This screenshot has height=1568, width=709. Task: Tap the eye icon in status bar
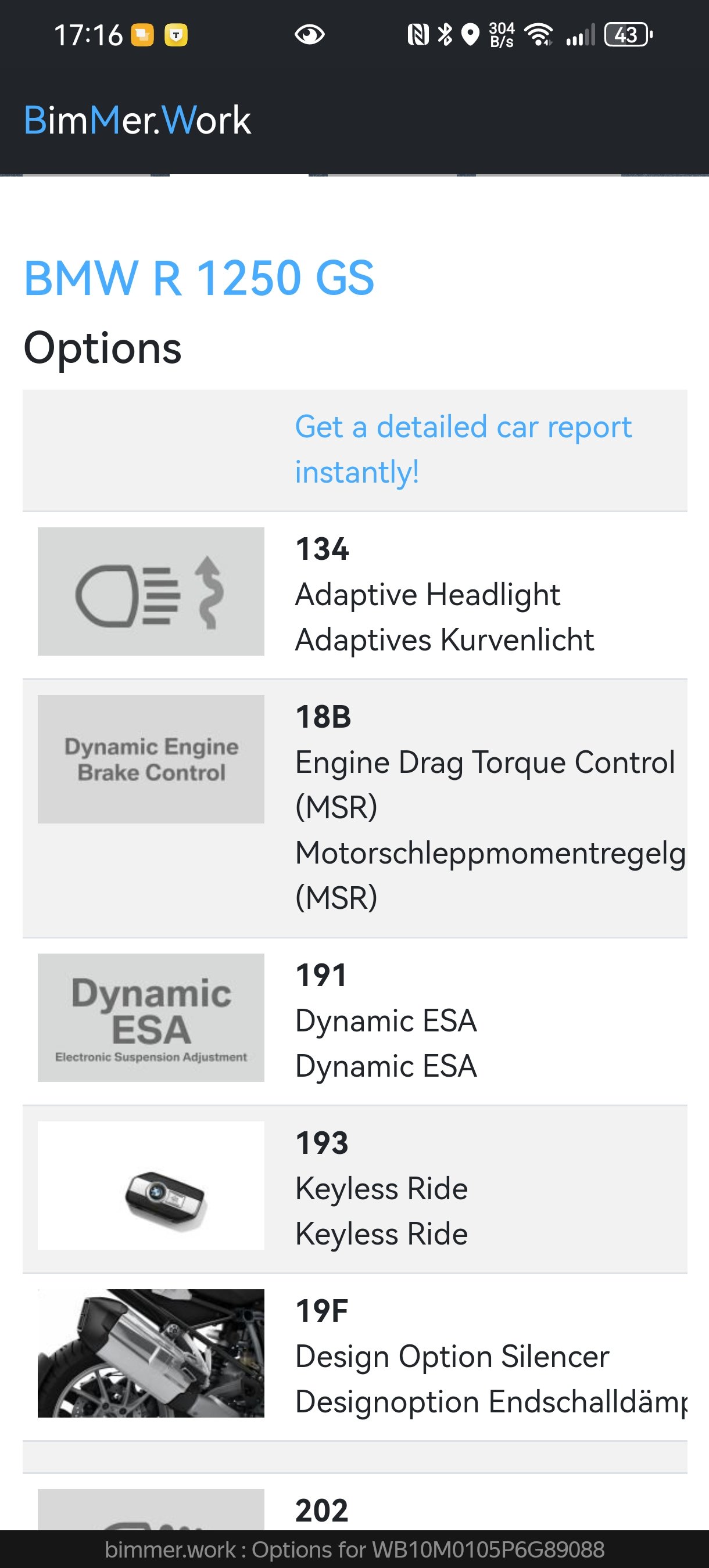coord(309,35)
